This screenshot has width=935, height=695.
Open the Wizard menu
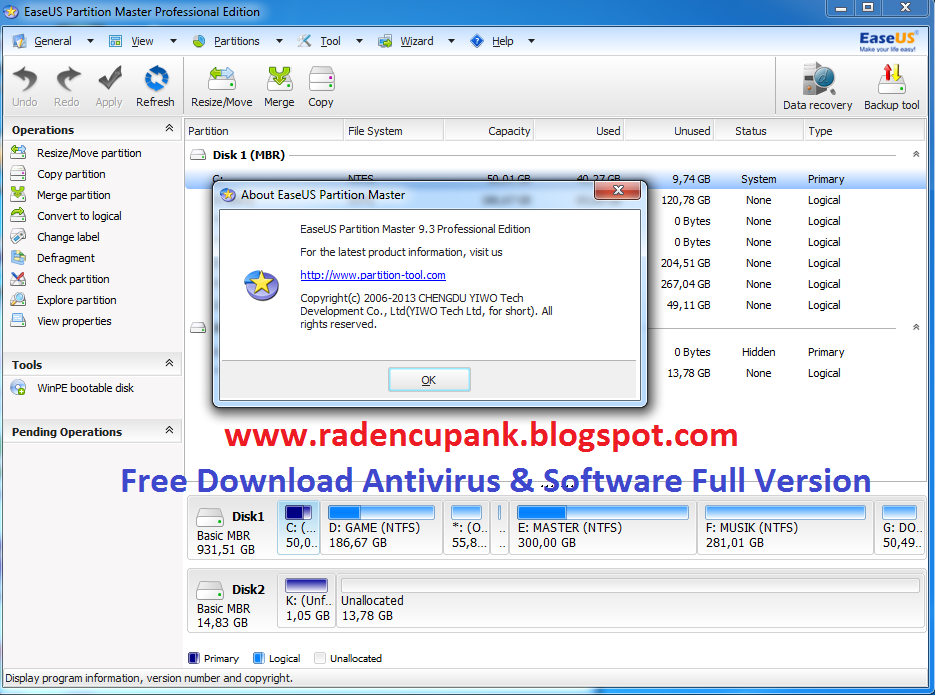pyautogui.click(x=417, y=41)
